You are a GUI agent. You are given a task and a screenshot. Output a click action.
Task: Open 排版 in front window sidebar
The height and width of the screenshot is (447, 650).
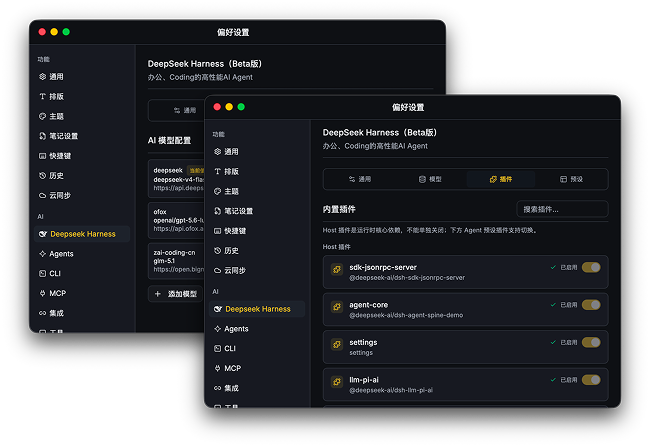tap(226, 172)
